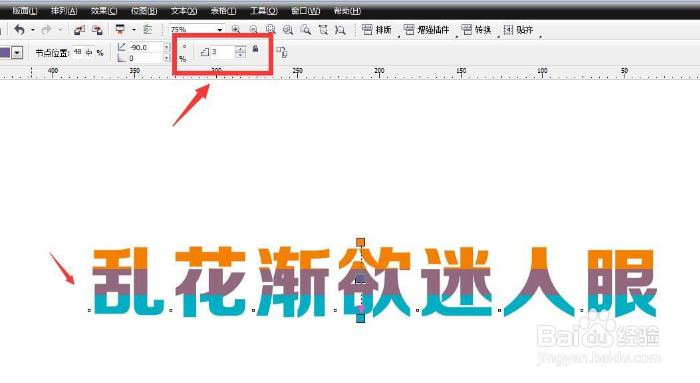Open the 排列(A) menu
The height and width of the screenshot is (383, 700).
point(64,11)
